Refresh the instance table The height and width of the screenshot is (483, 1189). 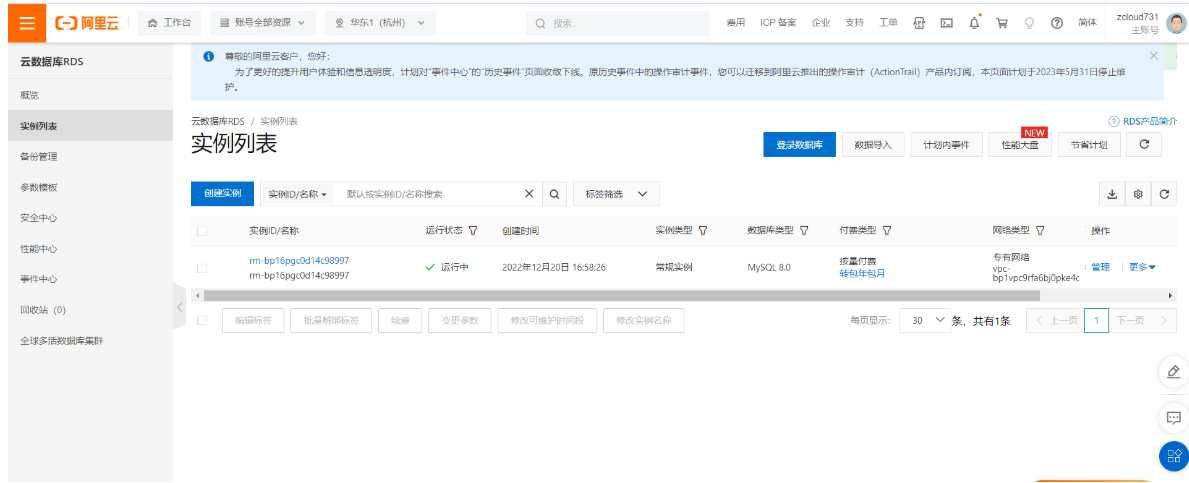pos(1164,194)
